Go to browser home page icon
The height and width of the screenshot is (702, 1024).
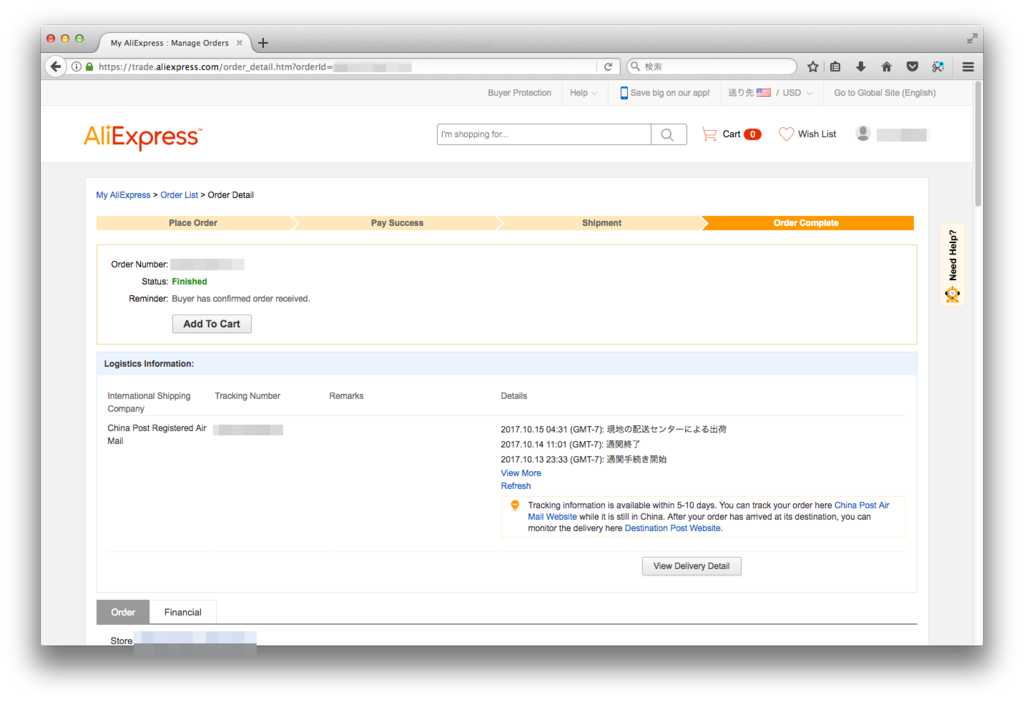click(886, 67)
